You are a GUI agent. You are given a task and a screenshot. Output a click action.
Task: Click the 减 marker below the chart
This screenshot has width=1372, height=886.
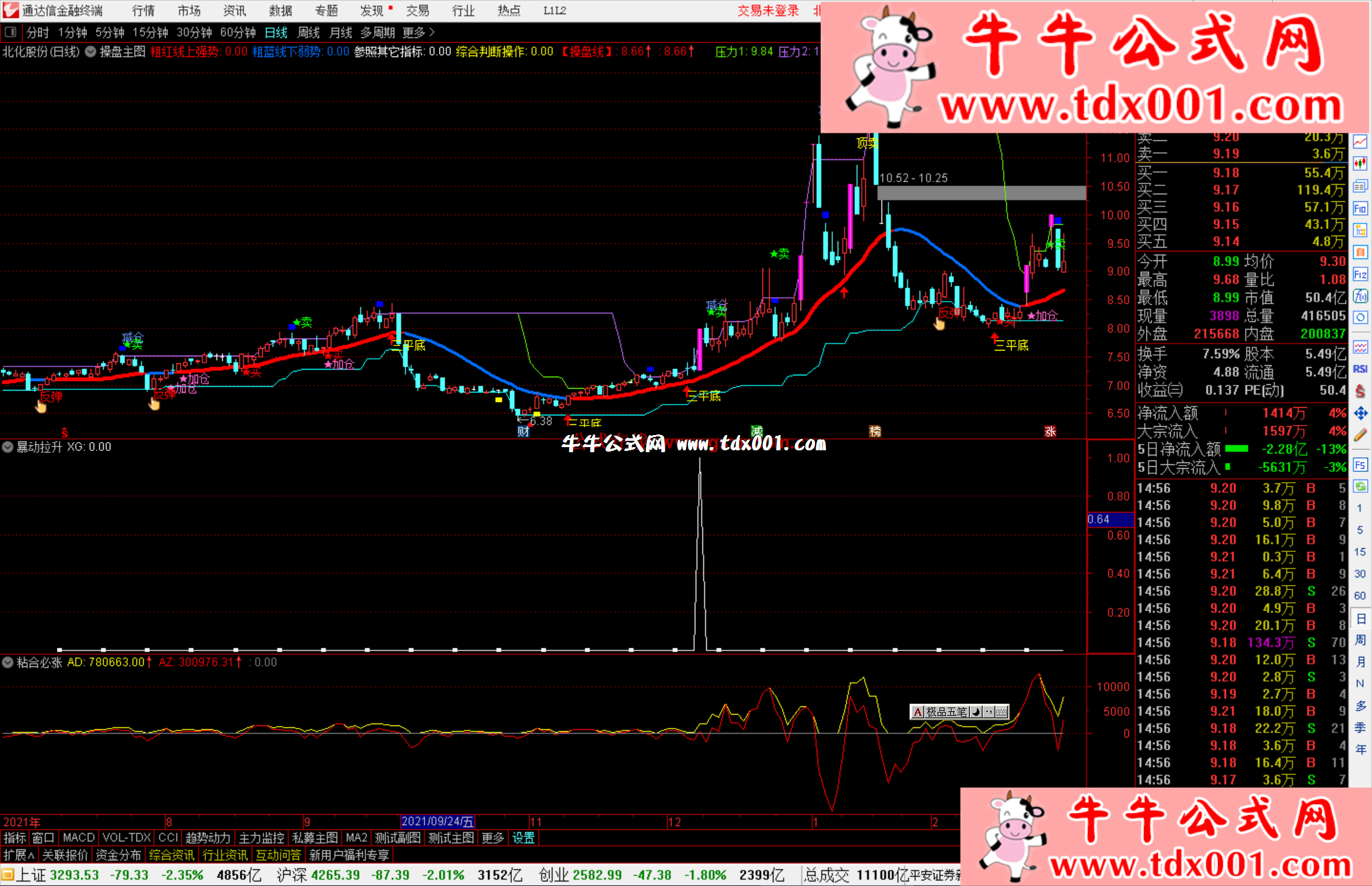point(757,432)
